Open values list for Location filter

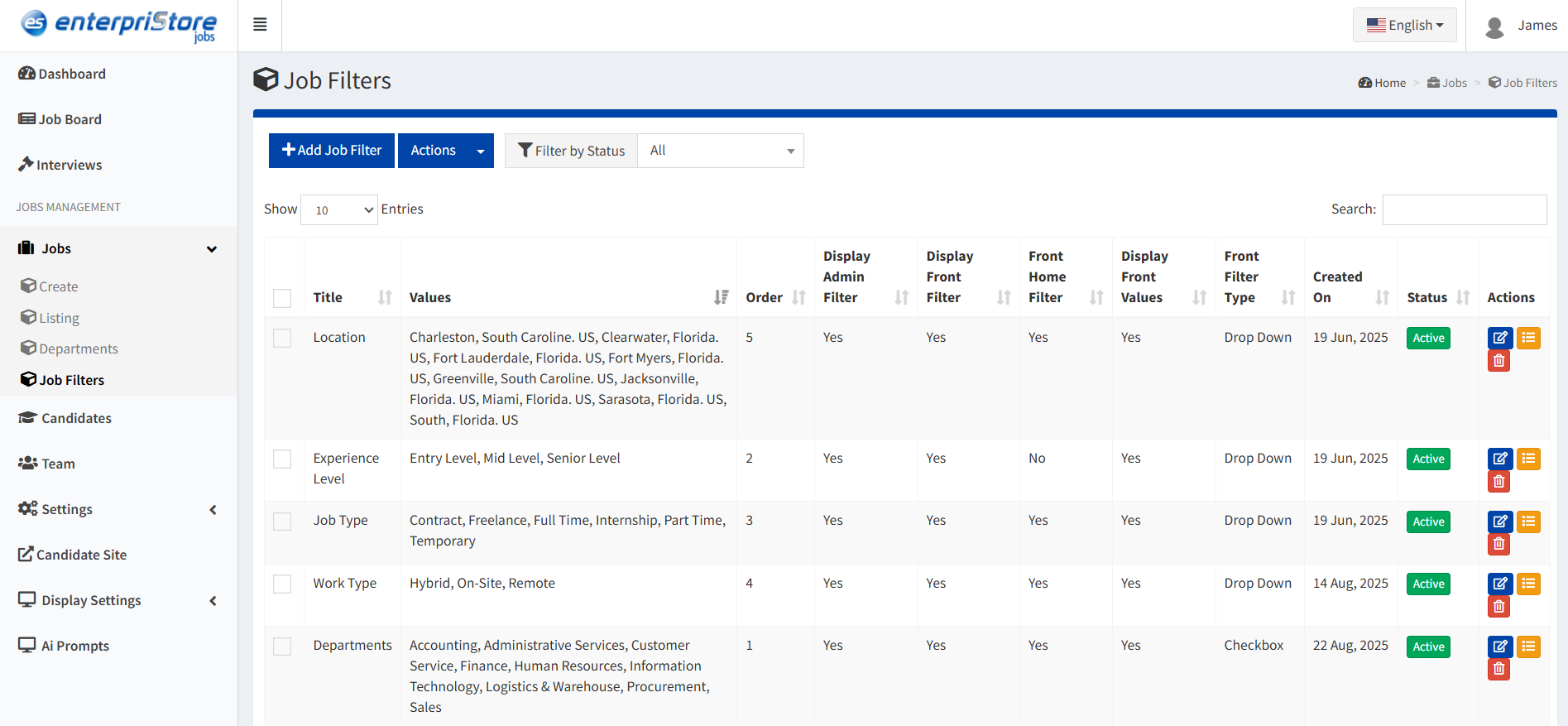click(x=1528, y=338)
